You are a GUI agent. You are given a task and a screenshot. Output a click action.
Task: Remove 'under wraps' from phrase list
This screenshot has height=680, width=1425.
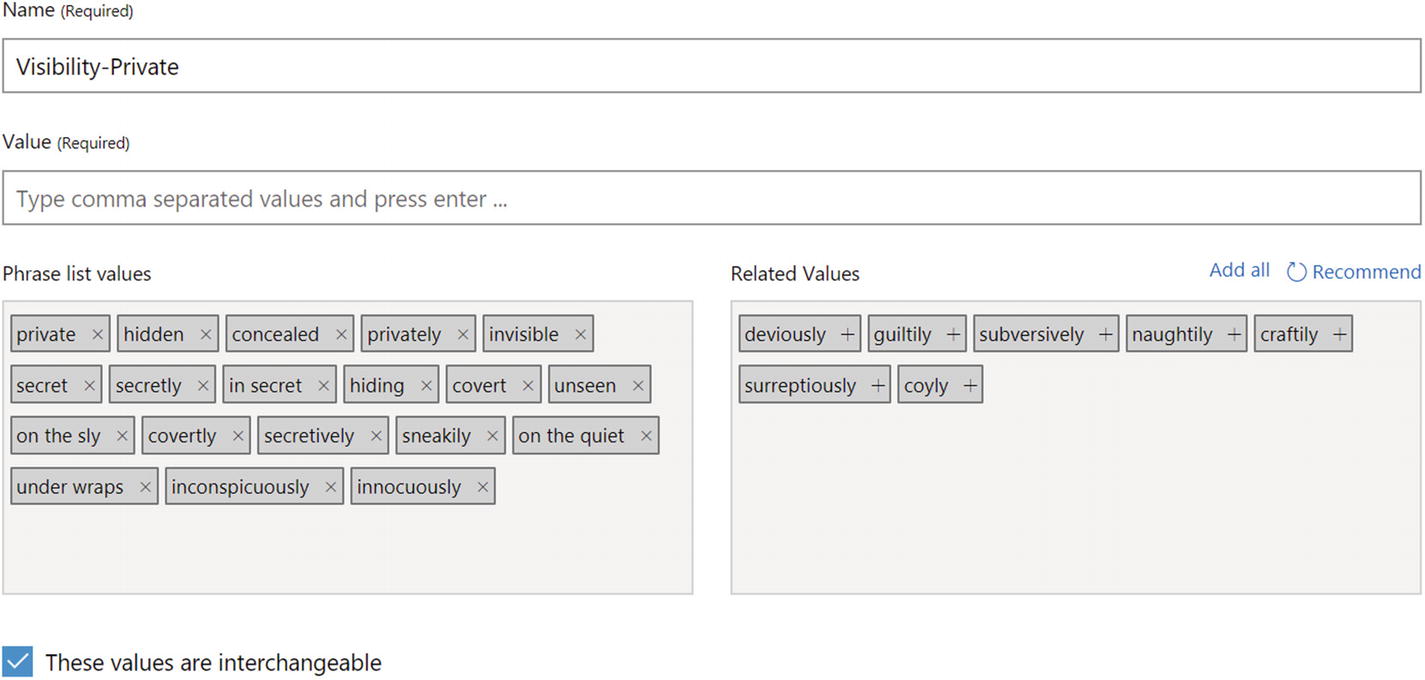(x=145, y=487)
